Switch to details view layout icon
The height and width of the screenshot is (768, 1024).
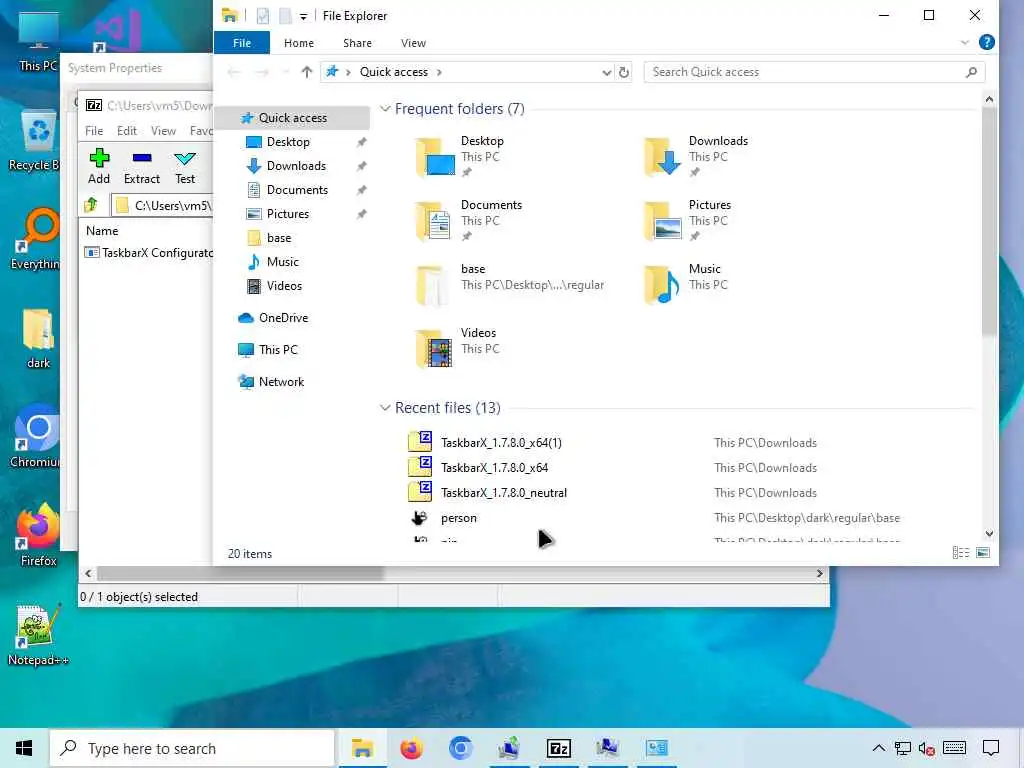point(961,553)
